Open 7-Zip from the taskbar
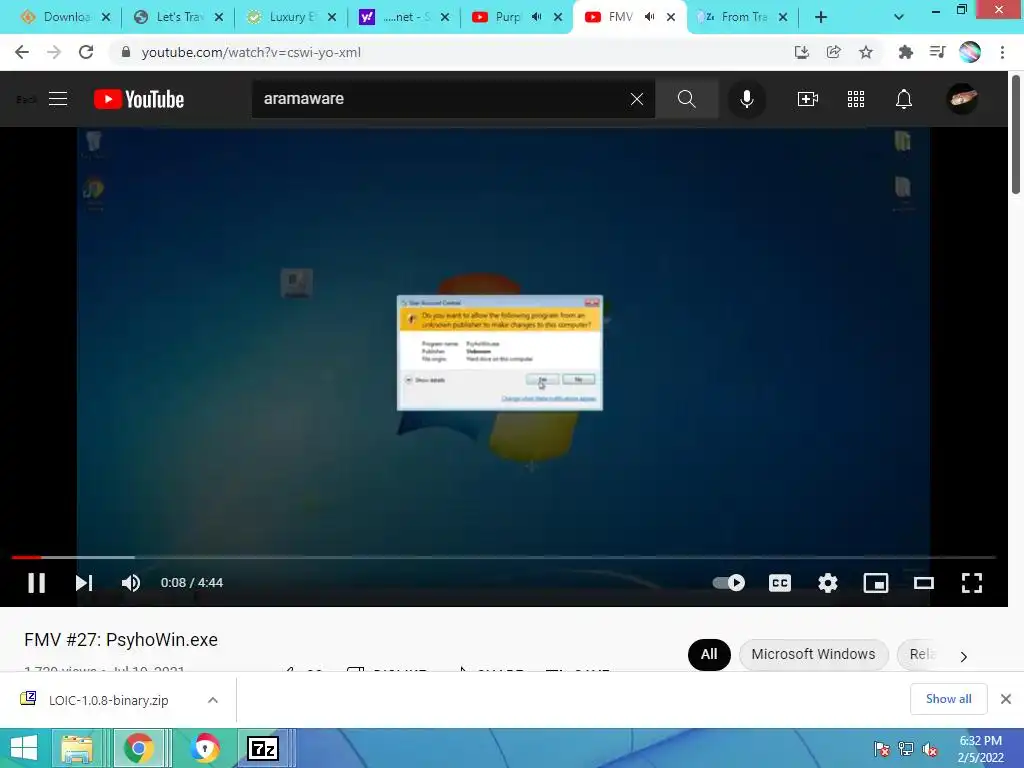The image size is (1024, 768). [263, 748]
